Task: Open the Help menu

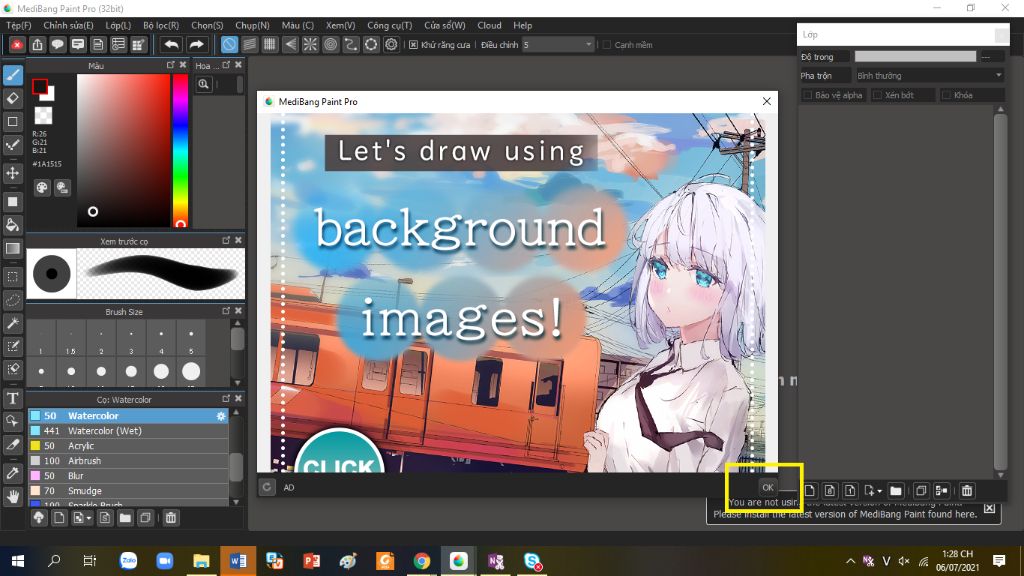Action: click(x=522, y=25)
